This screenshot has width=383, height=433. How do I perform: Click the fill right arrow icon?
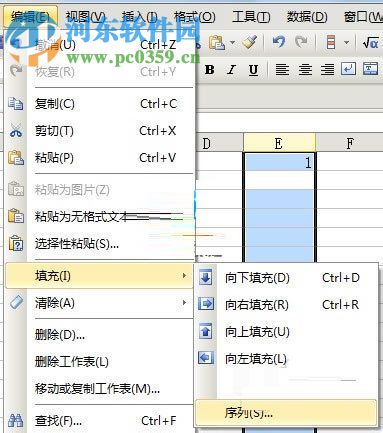click(x=206, y=304)
